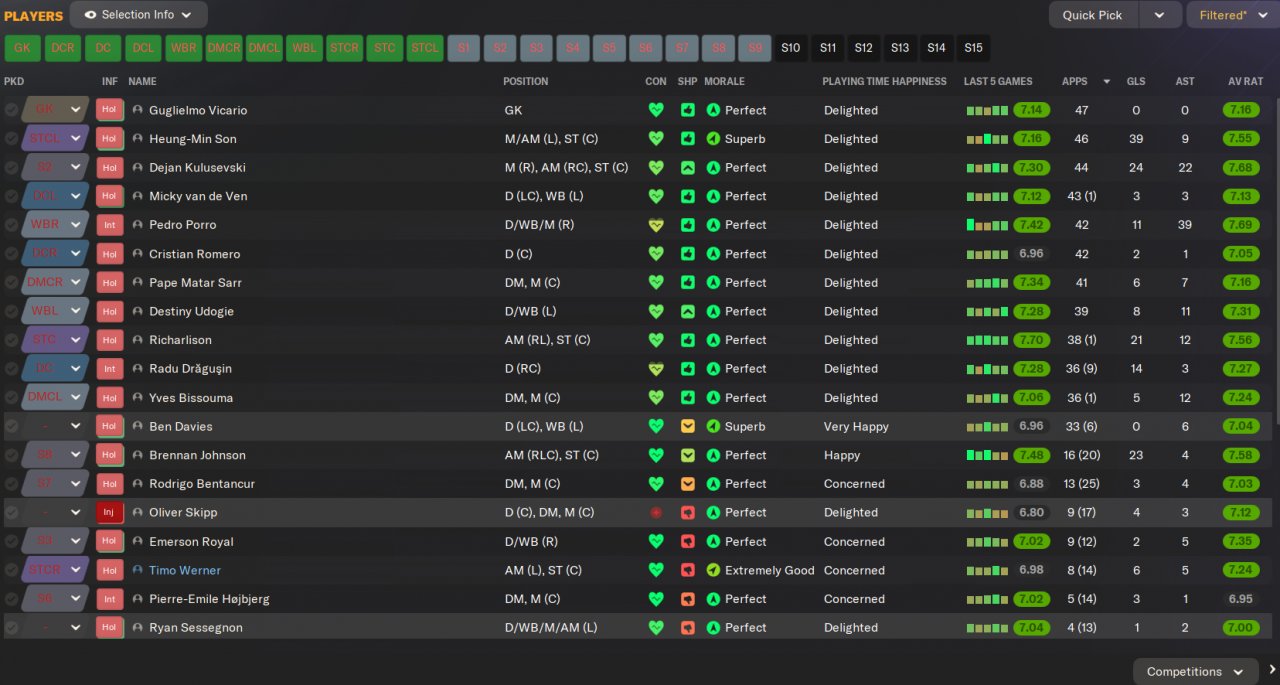Sort by the MORALE column header
The image size is (1280, 685).
coord(725,81)
